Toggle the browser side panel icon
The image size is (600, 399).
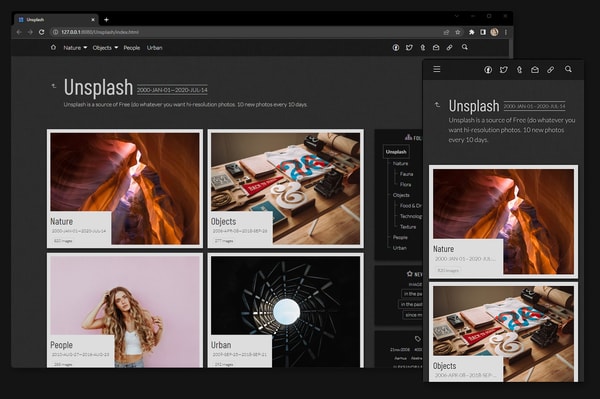click(x=483, y=32)
